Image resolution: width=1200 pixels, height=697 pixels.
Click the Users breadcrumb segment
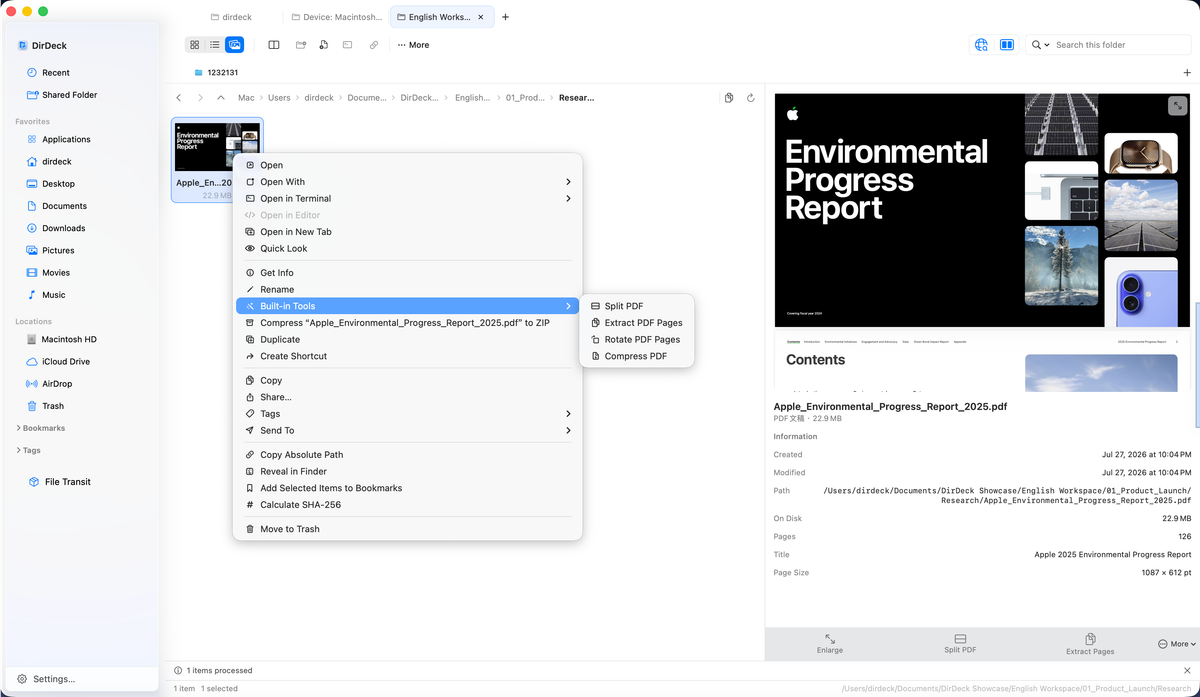279,98
